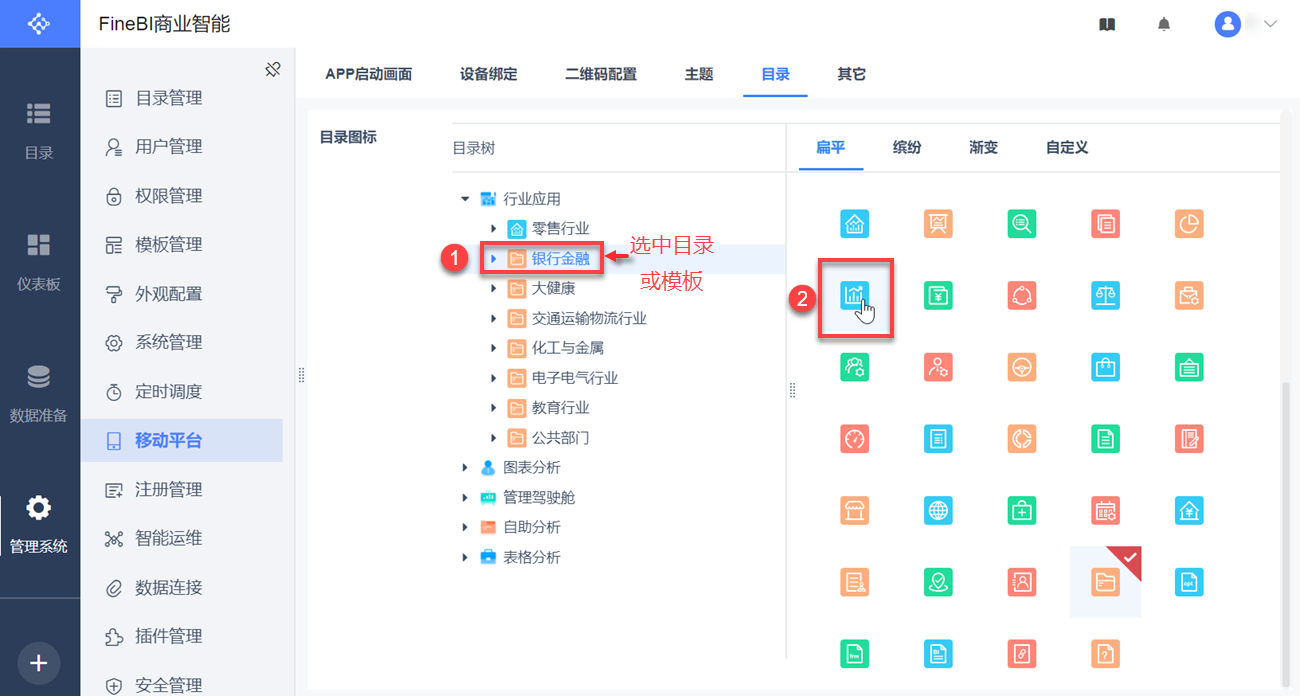Go to 数据连接 in the sidebar

[x=168, y=587]
